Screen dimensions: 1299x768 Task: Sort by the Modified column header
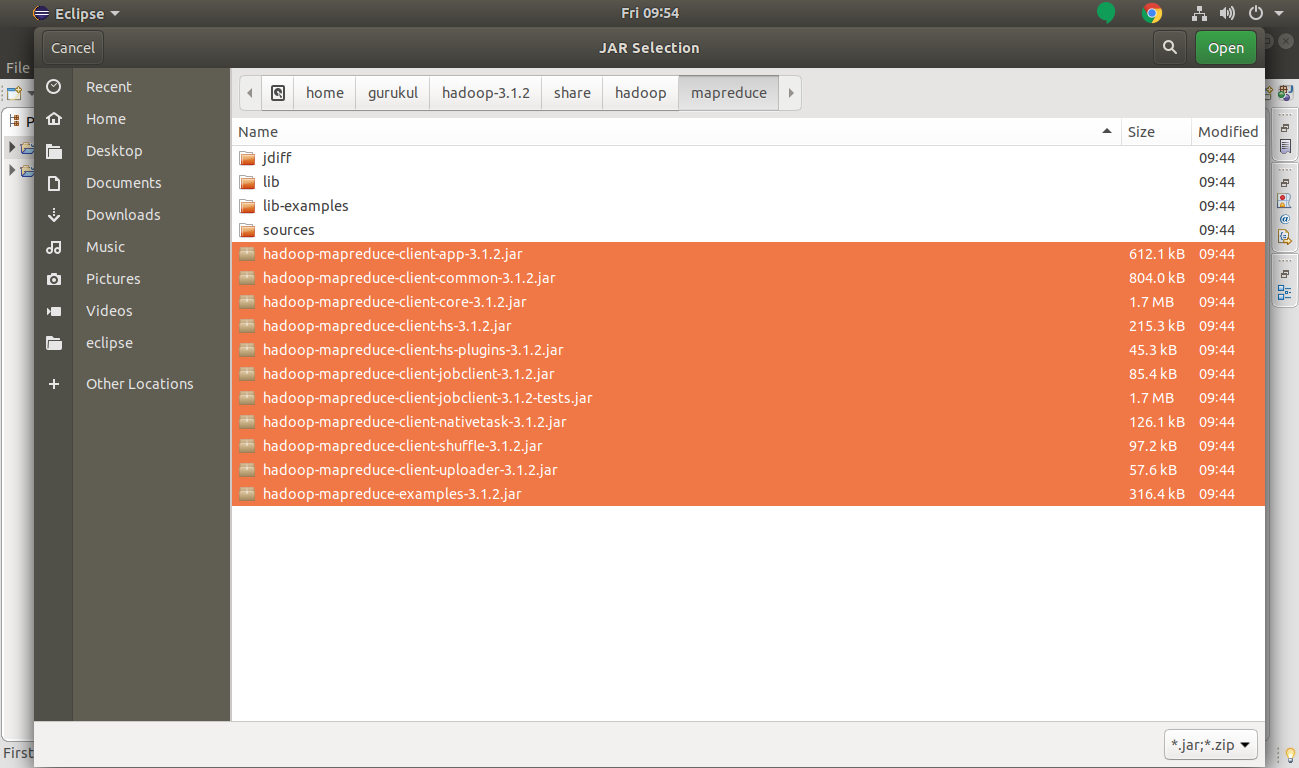(x=1228, y=132)
